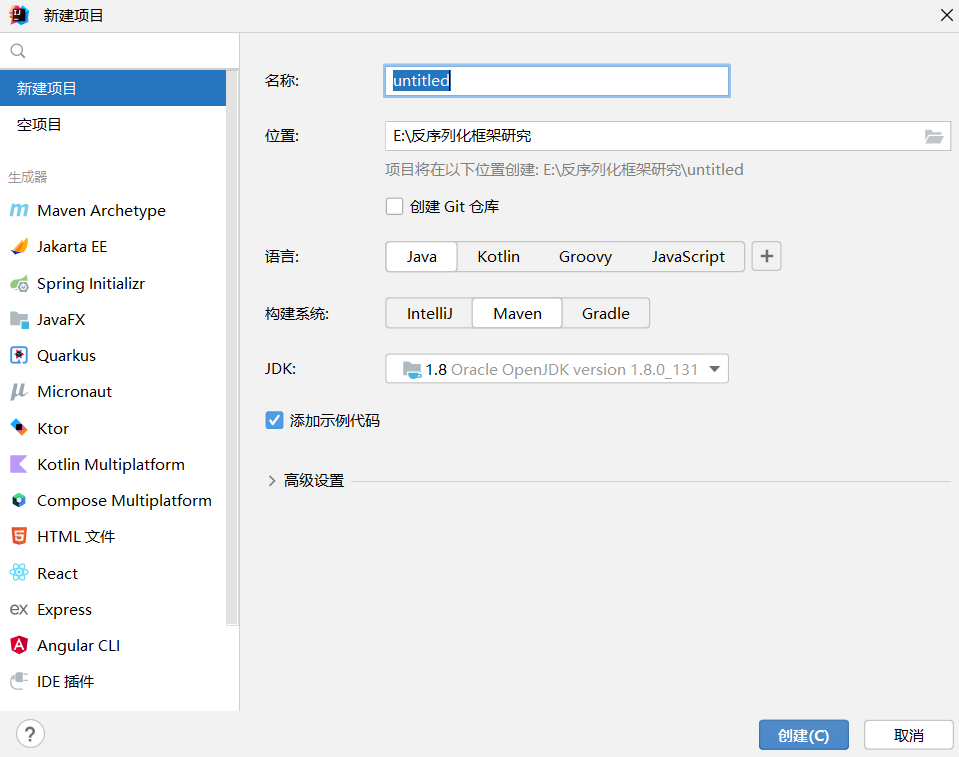
Task: Choose IntelliJ build system
Action: click(x=429, y=313)
